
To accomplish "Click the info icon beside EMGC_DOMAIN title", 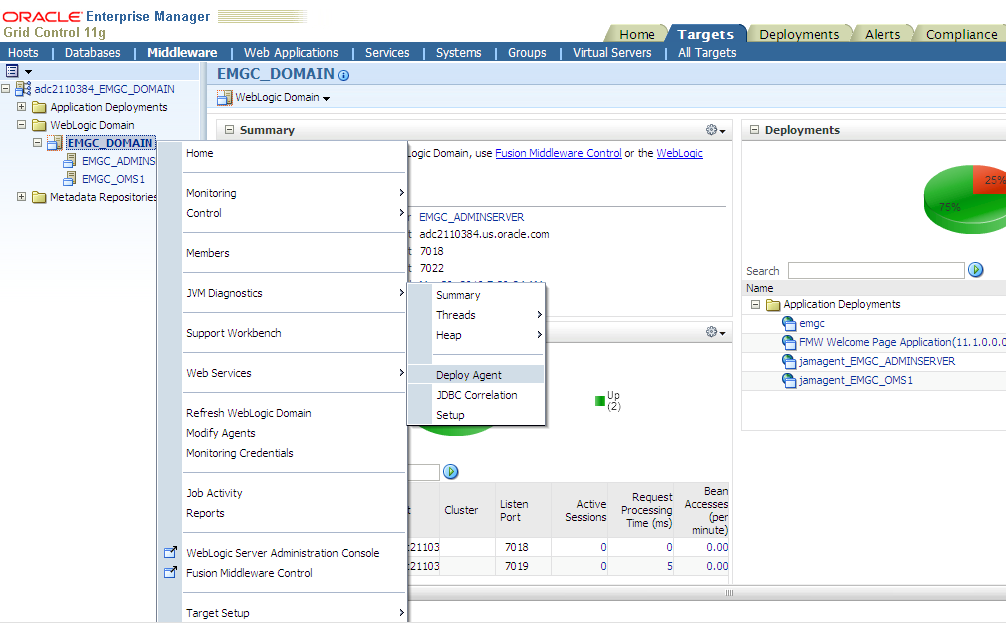I will click(343, 76).
